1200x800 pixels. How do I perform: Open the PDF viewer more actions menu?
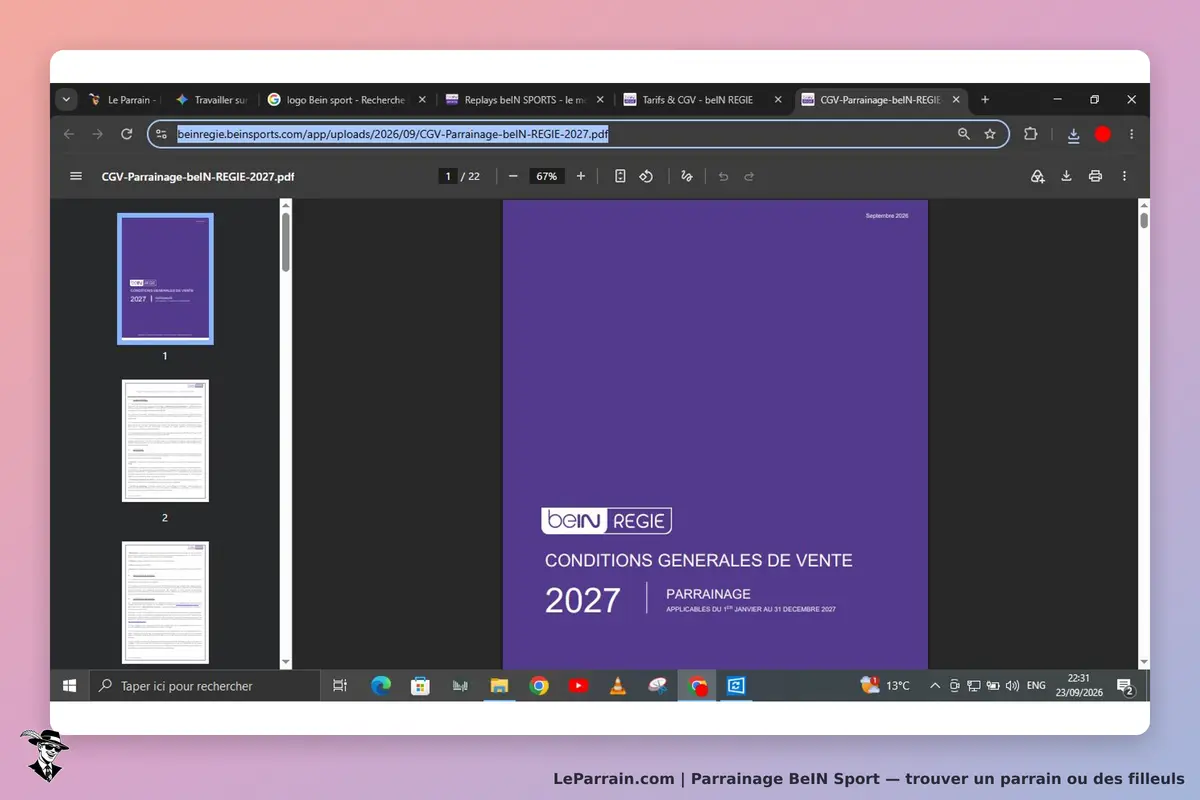coord(1124,176)
